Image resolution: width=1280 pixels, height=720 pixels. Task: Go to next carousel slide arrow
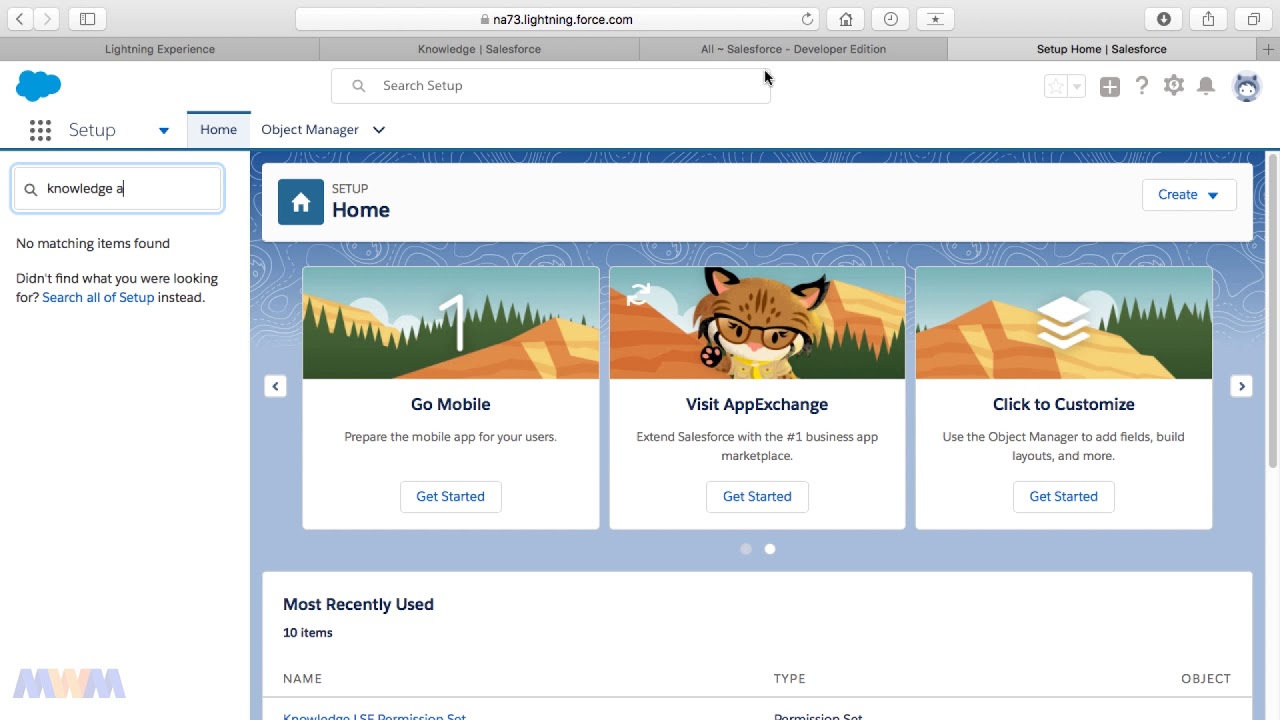[1241, 386]
